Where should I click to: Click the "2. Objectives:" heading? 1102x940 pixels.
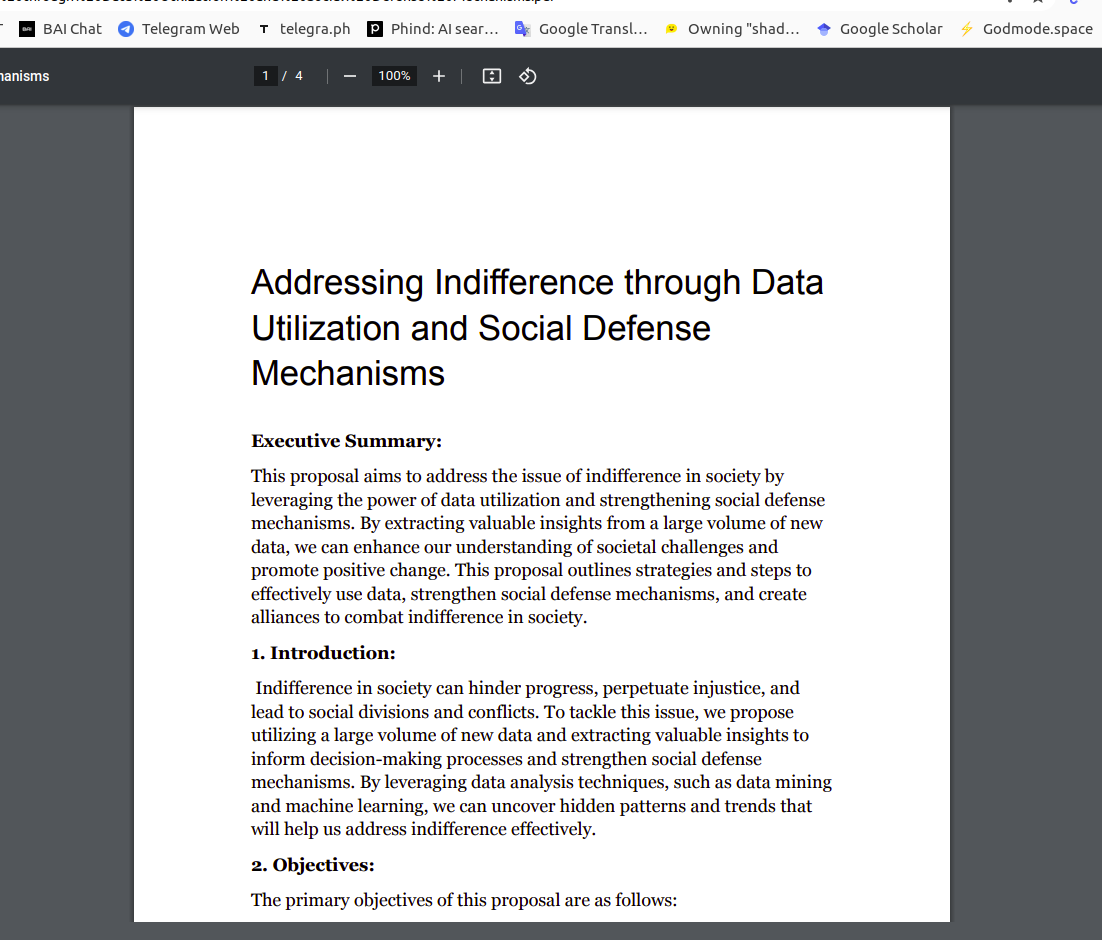coord(312,865)
